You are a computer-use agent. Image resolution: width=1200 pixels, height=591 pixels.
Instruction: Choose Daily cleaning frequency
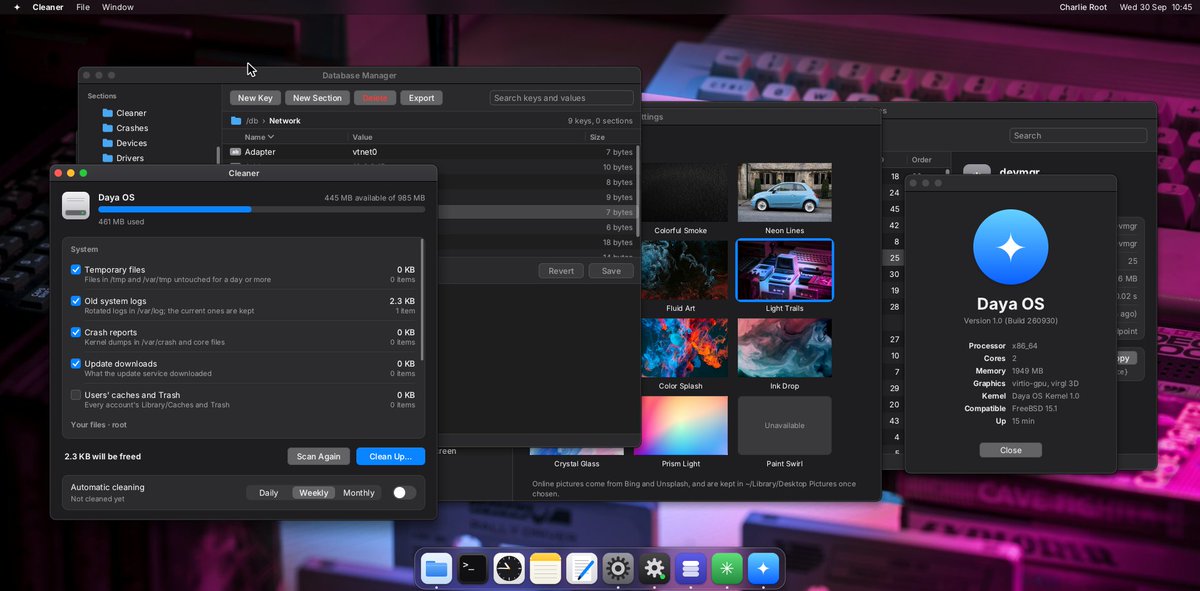269,493
